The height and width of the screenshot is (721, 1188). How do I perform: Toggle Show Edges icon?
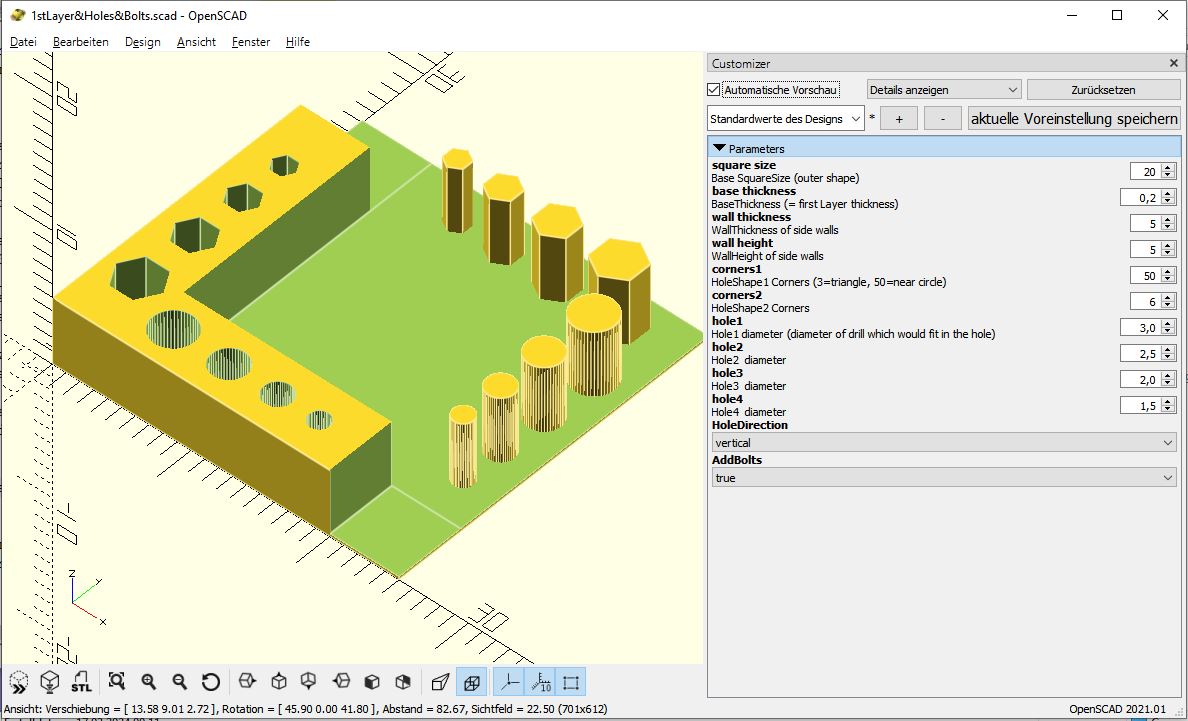(571, 682)
